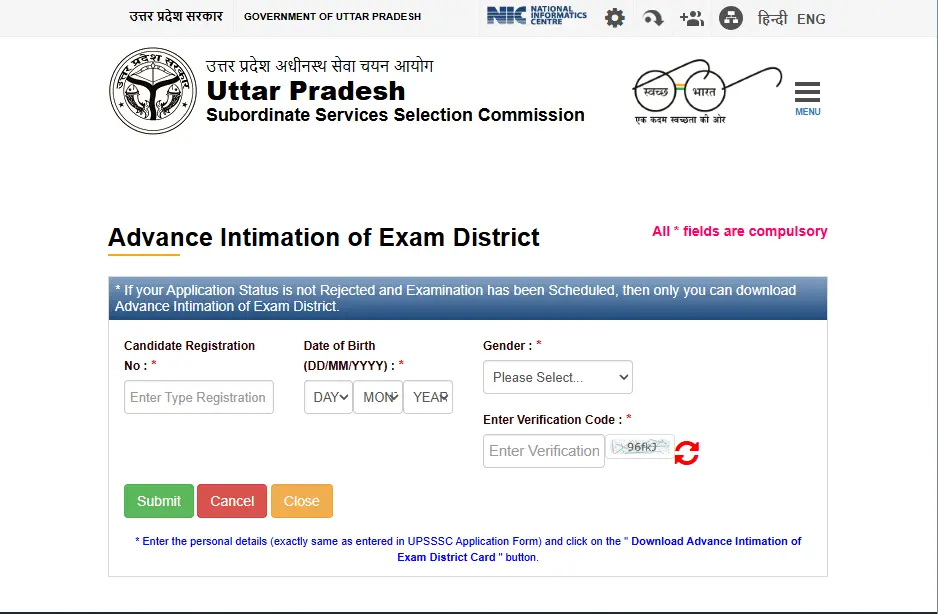Refresh the captcha with the red arrows icon
This screenshot has width=938, height=614.
686,452
